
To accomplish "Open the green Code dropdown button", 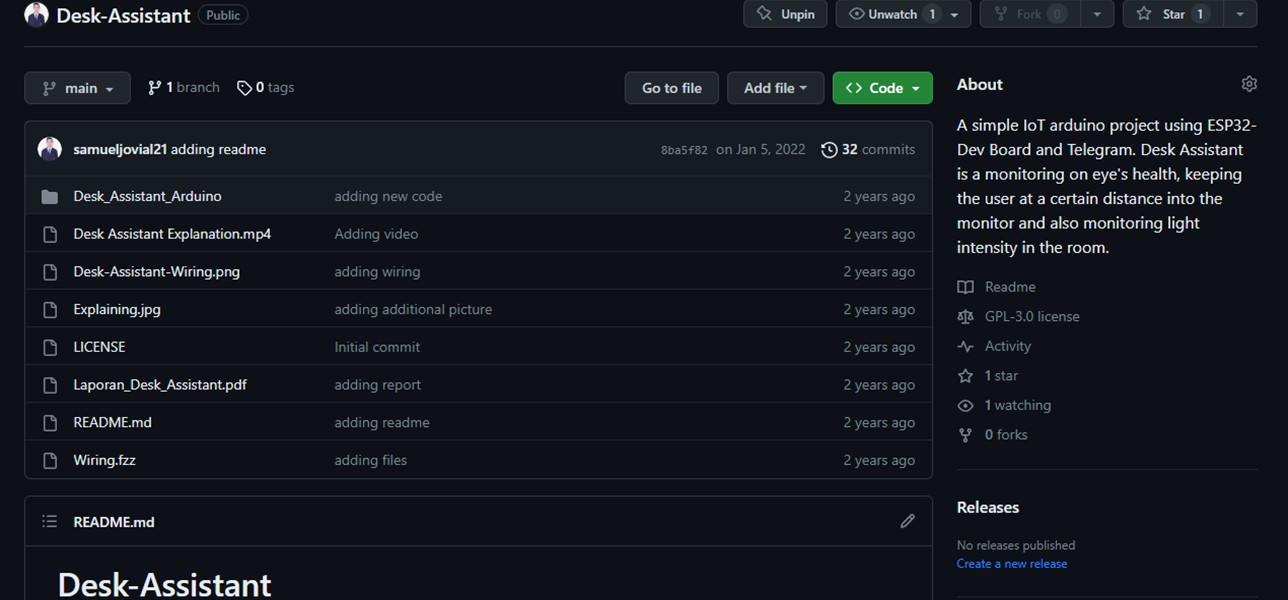I will click(x=882, y=88).
